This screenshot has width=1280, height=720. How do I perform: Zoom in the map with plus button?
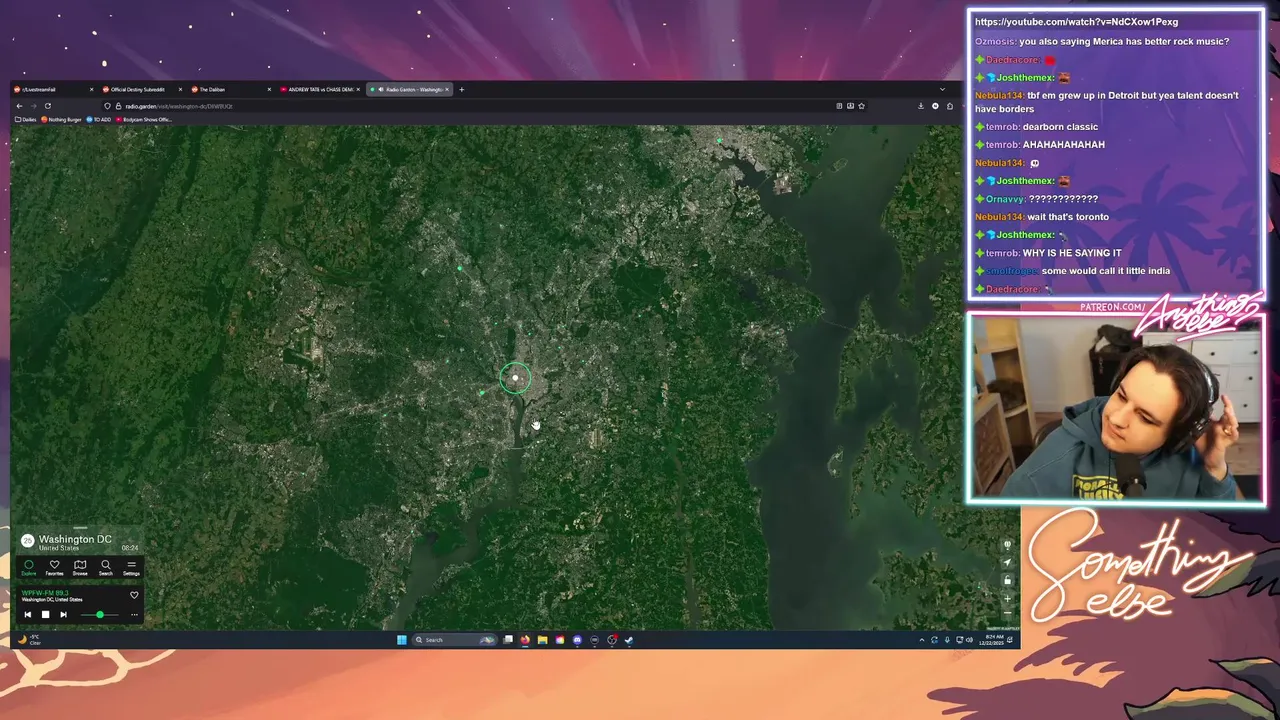[x=1007, y=598]
